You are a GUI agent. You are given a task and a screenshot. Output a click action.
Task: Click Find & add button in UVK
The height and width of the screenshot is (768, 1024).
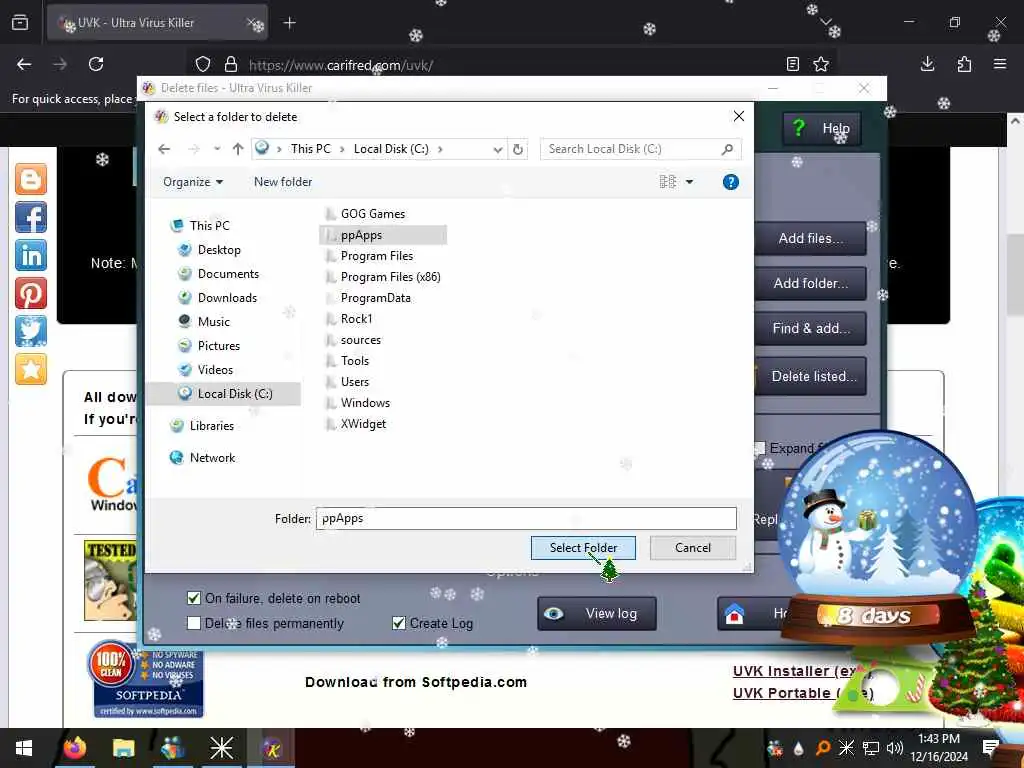[810, 328]
